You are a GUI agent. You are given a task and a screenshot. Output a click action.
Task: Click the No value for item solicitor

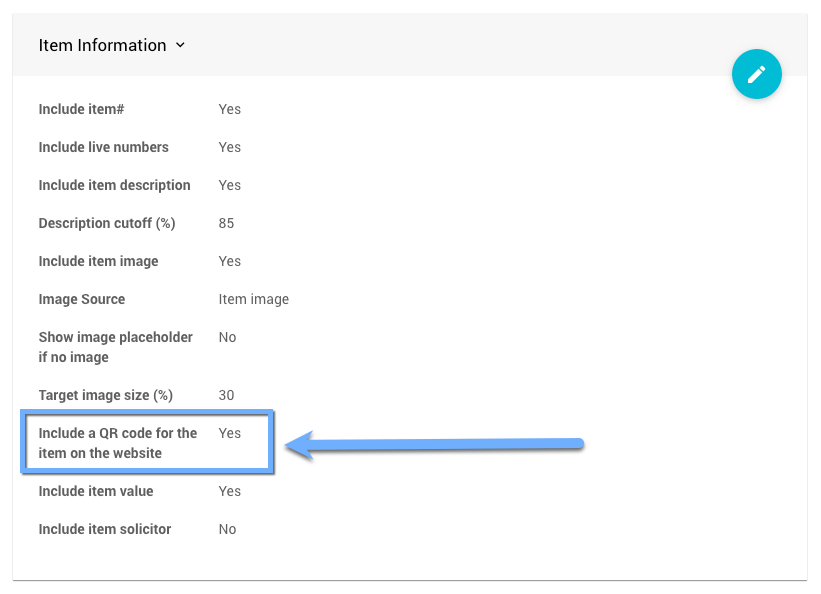[227, 529]
